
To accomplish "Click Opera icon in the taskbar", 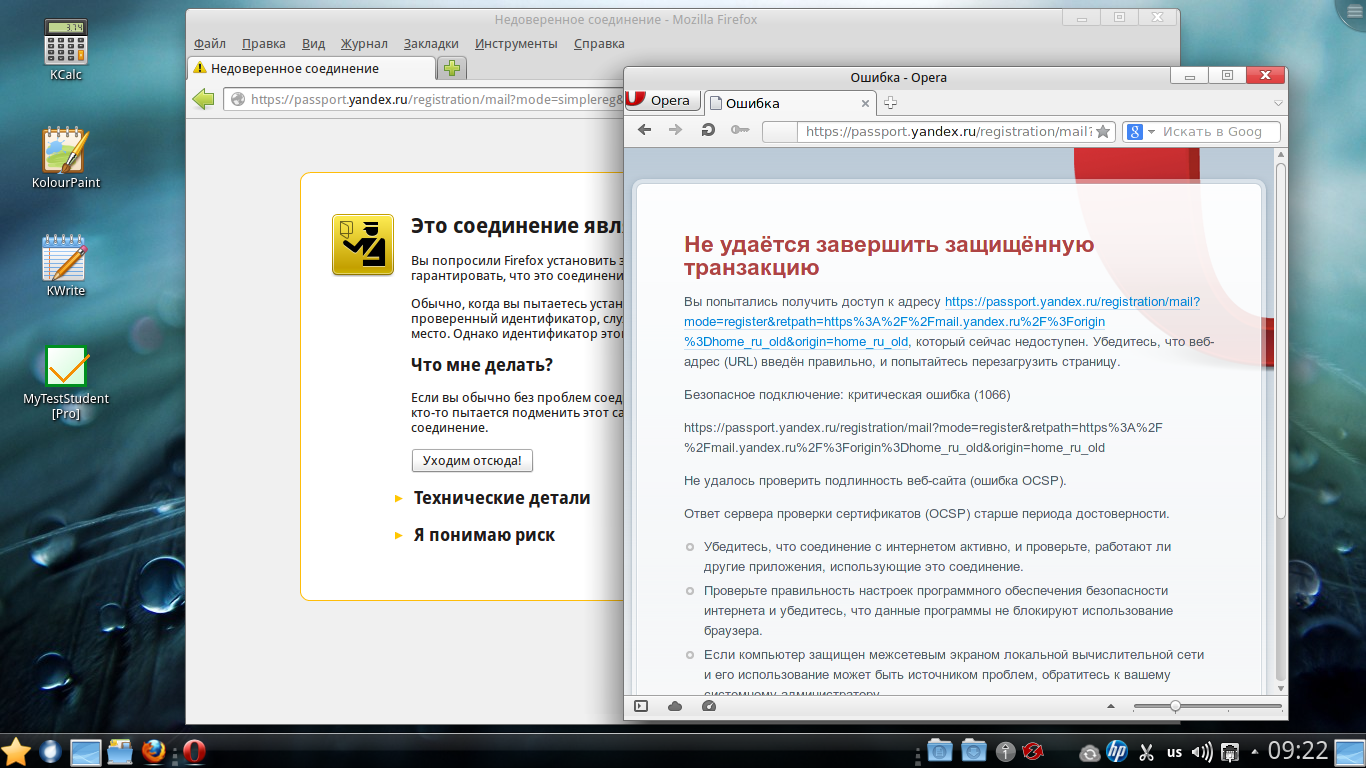I will click(x=194, y=751).
